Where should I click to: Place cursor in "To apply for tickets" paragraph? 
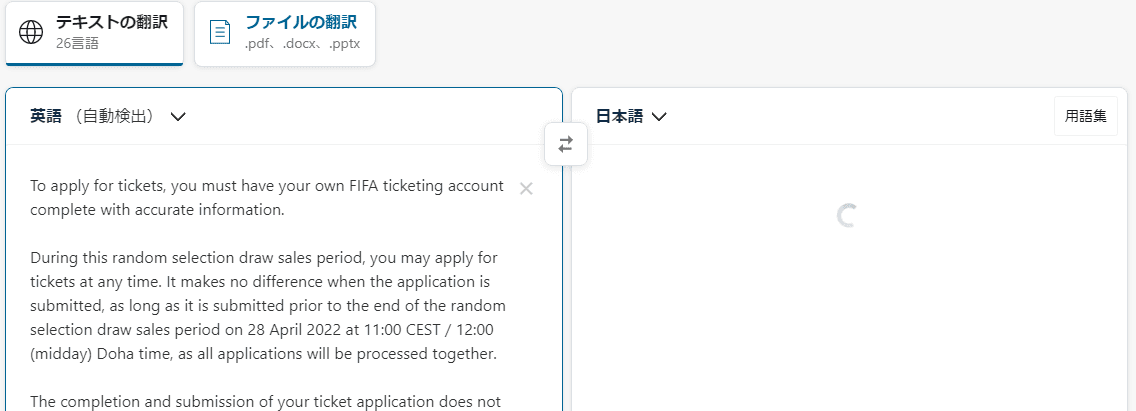(267, 198)
